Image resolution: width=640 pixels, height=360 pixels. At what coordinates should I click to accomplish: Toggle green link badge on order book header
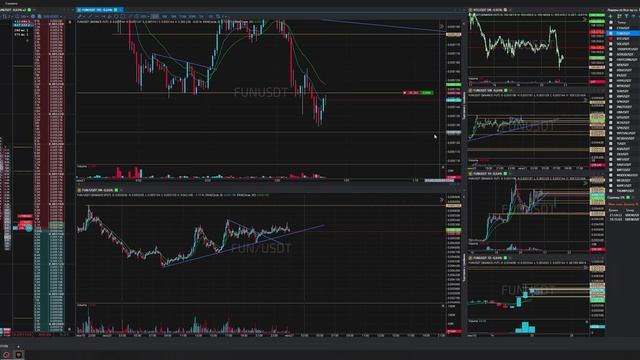[29, 10]
